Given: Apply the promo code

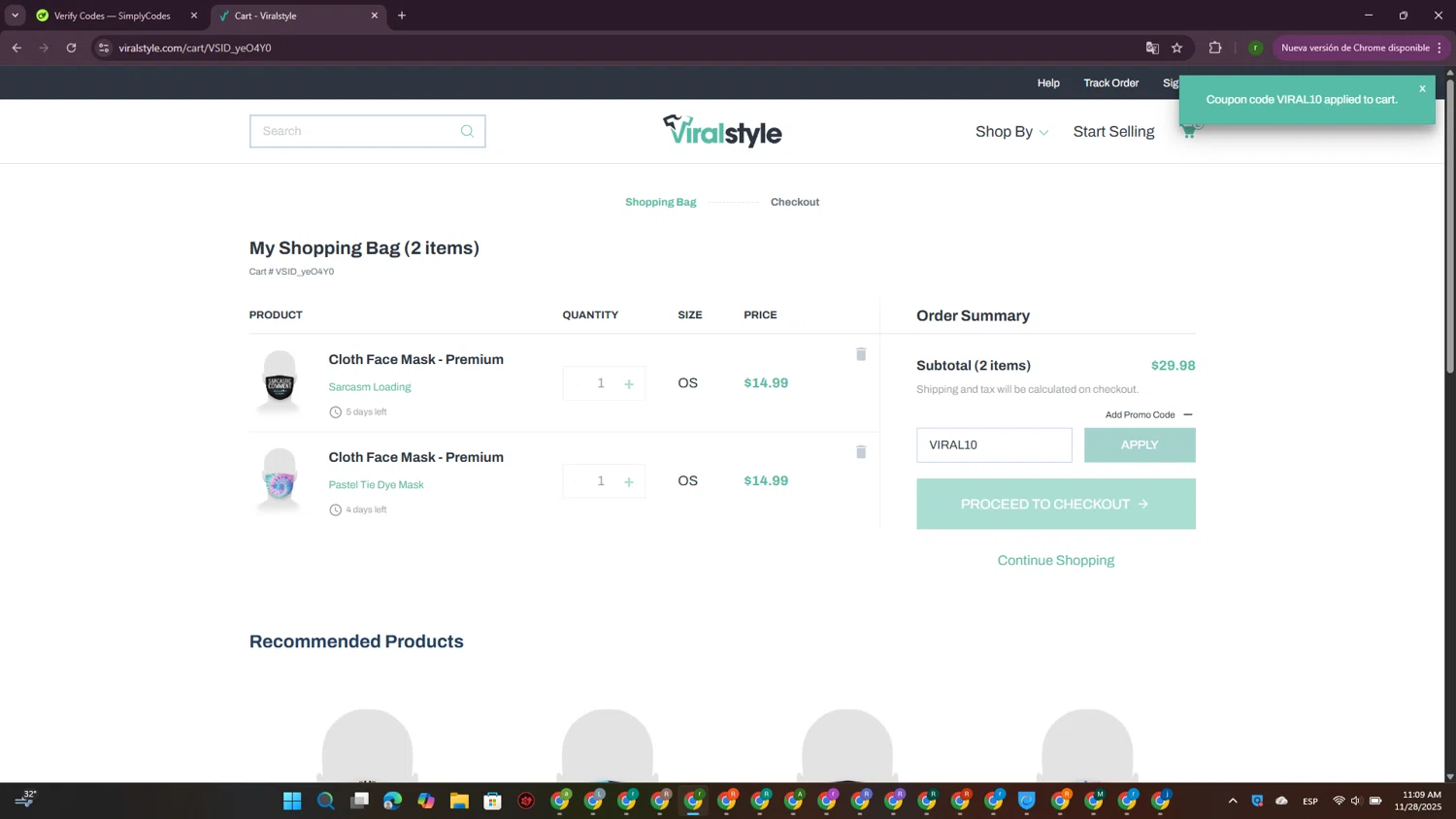Looking at the screenshot, I should [1140, 445].
